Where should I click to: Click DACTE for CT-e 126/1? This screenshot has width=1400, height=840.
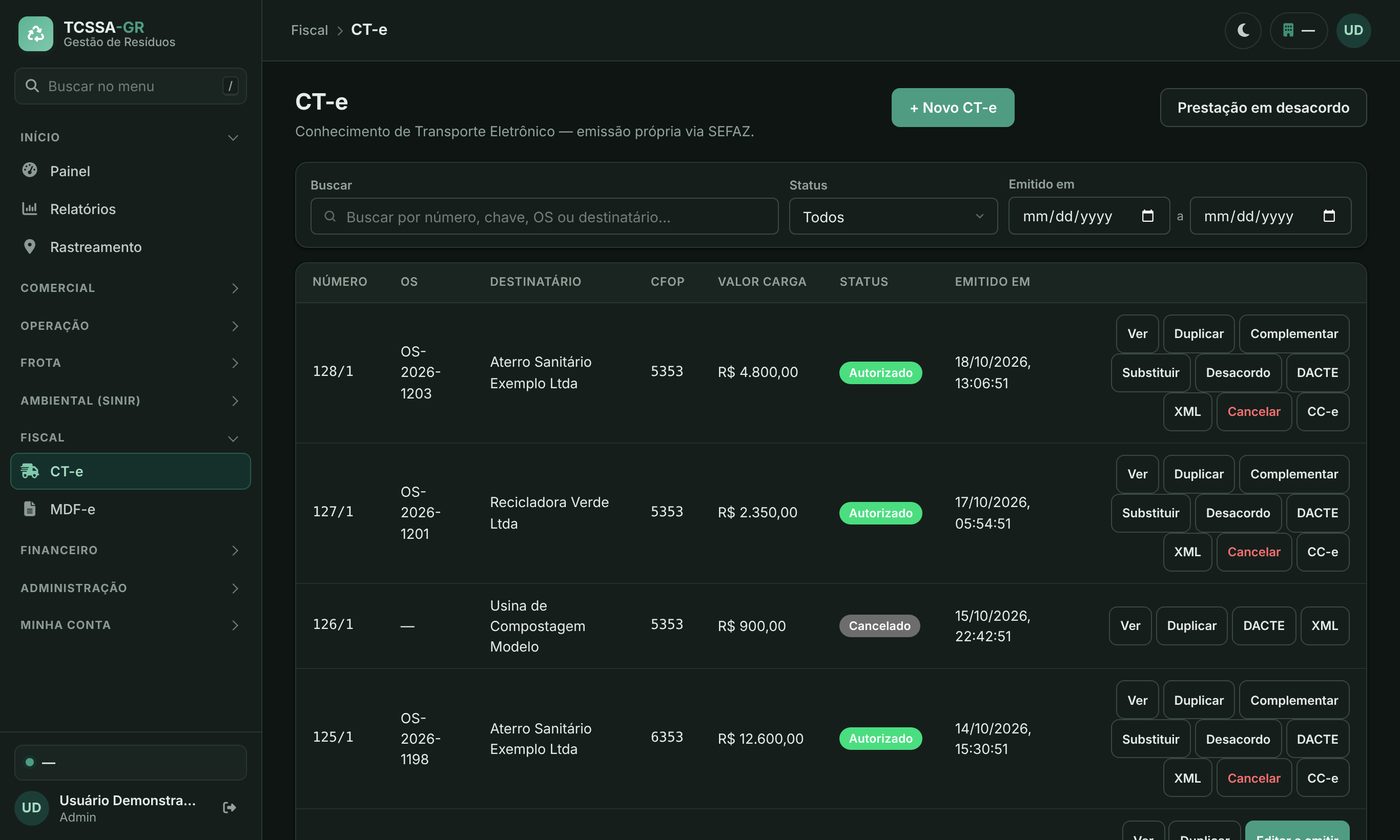(1264, 626)
